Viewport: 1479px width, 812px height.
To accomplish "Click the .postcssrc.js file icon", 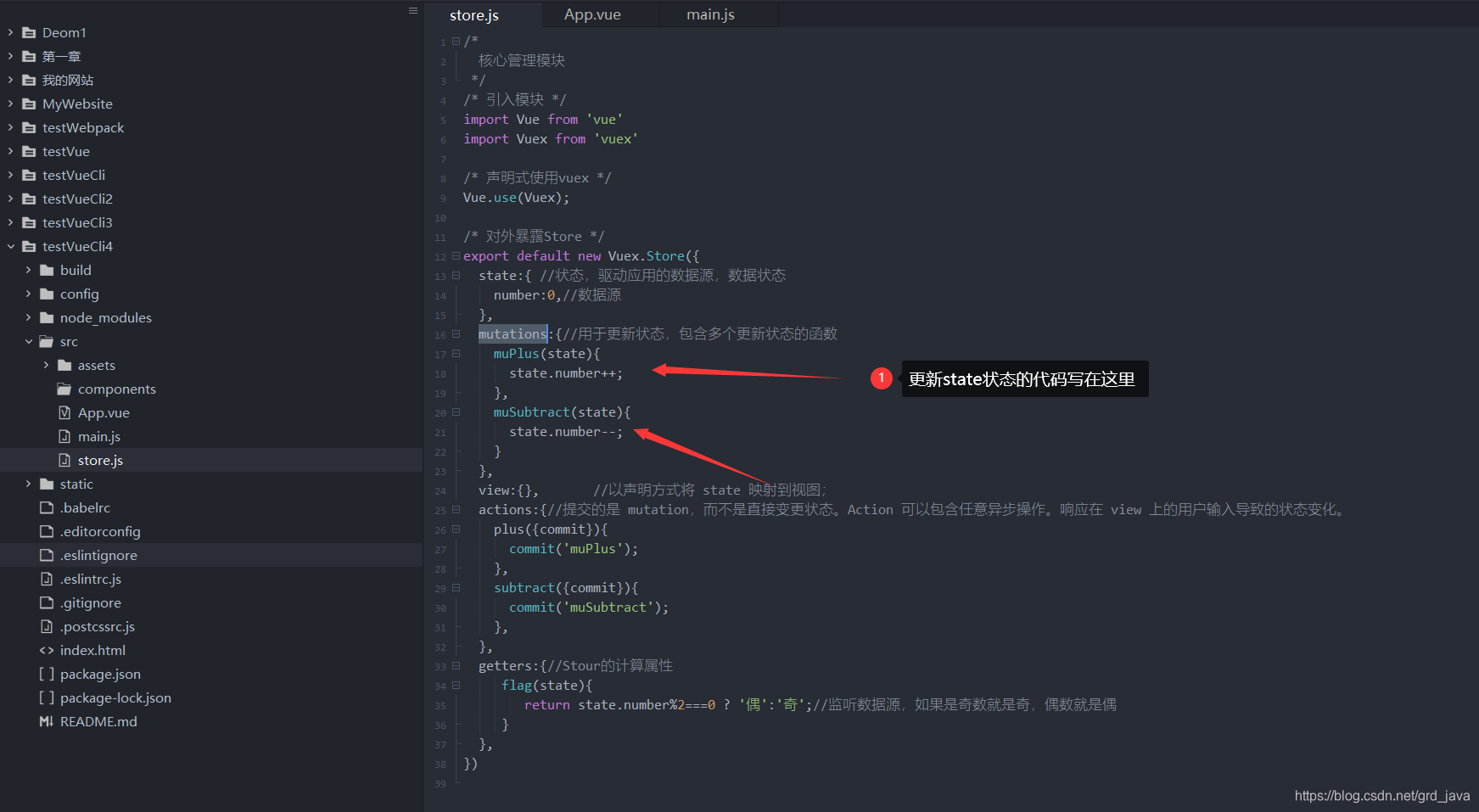I will pos(47,626).
